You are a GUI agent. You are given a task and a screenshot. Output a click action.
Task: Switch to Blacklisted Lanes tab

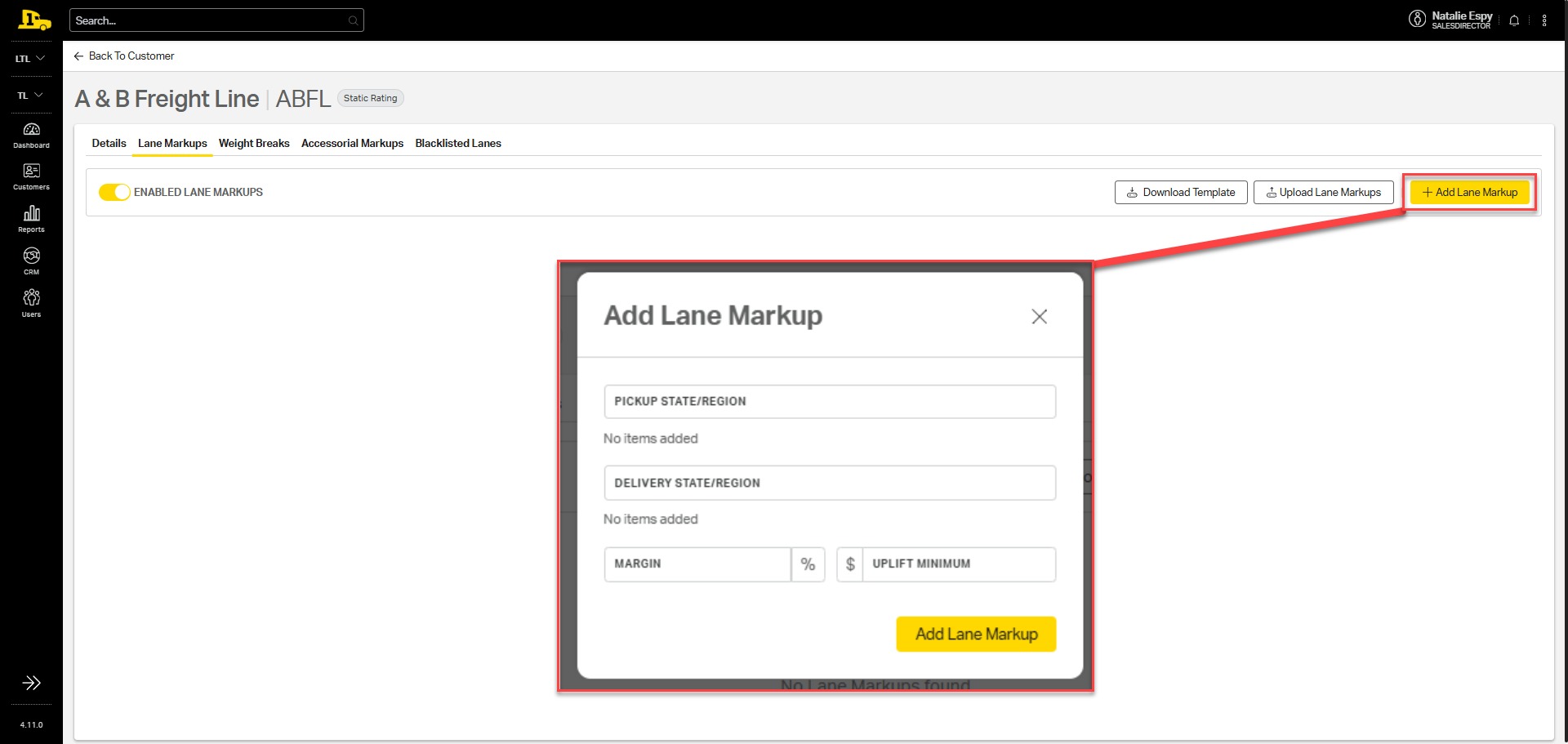(458, 143)
